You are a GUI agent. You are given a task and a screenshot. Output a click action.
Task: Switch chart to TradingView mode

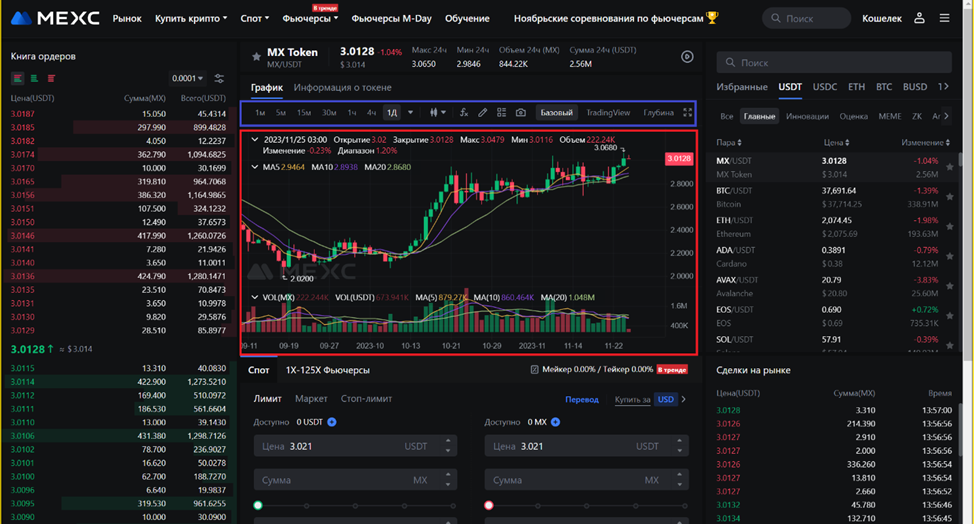tap(608, 113)
